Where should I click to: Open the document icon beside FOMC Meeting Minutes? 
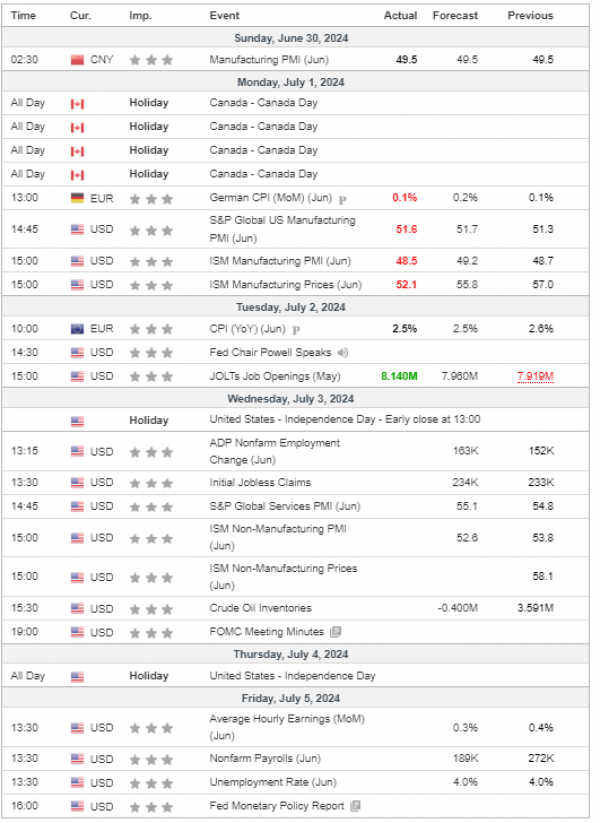click(336, 632)
